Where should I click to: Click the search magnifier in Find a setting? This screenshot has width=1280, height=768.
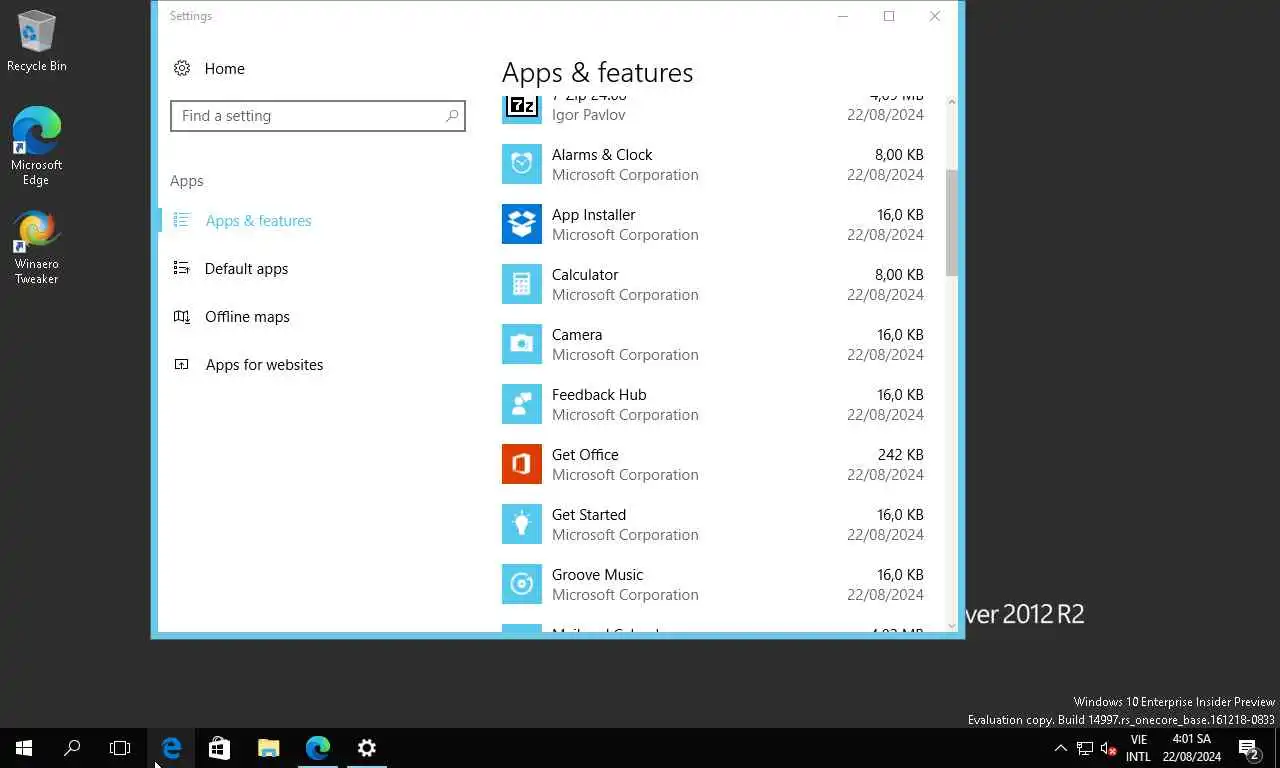[x=452, y=116]
